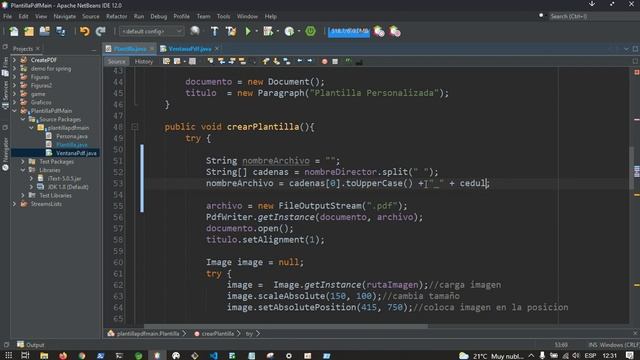Screen dimensions: 640x360
Task: Open the Output window button
Action: 31,345
